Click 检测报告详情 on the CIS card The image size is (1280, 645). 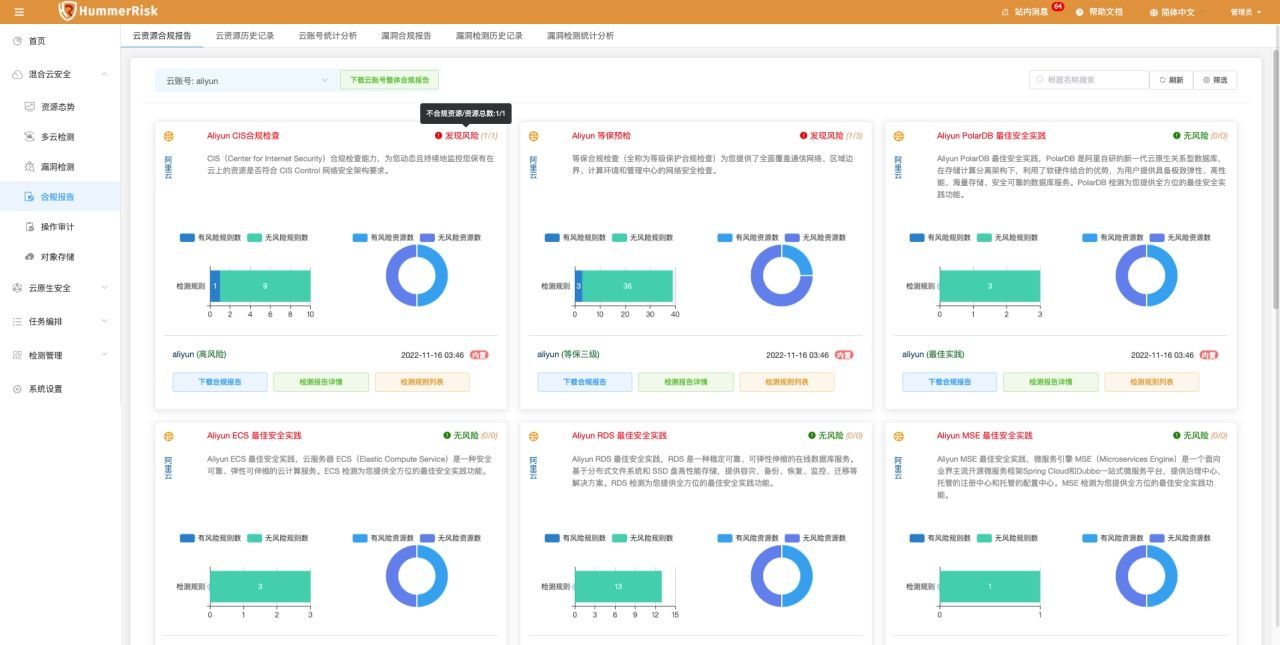tap(321, 382)
